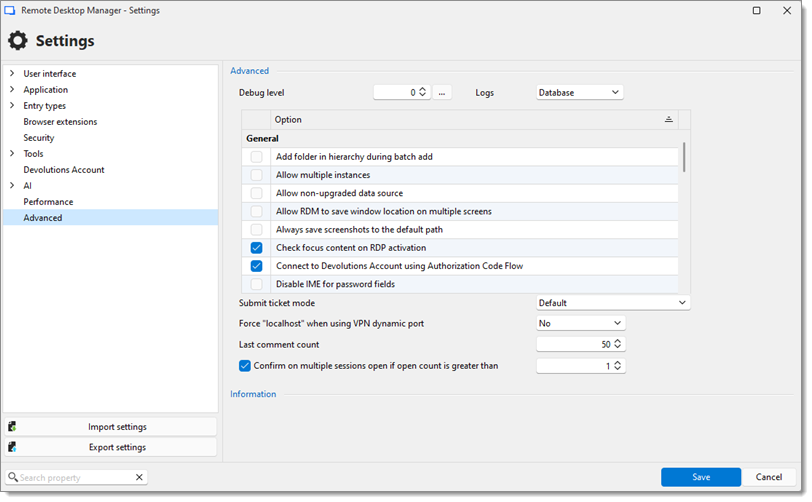The height and width of the screenshot is (502, 812).
Task: Click the Export settings button
Action: (x=110, y=447)
